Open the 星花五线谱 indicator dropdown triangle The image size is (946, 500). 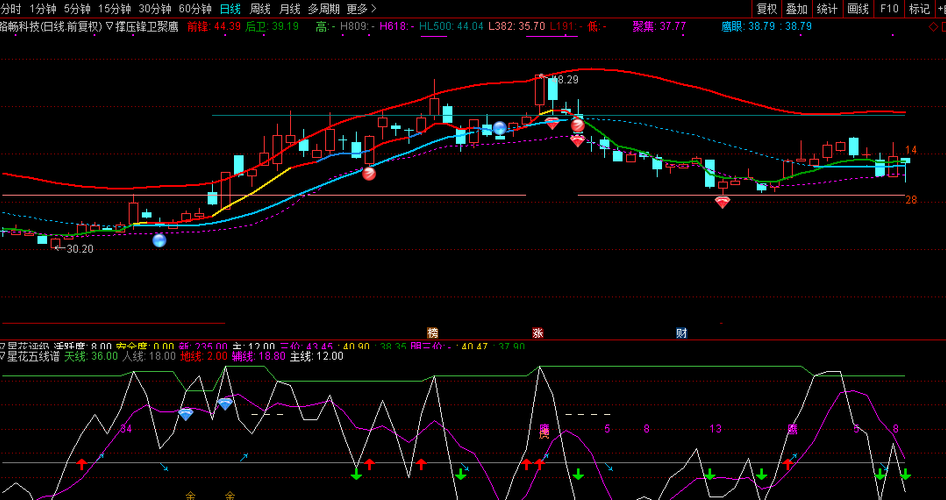coord(3,356)
